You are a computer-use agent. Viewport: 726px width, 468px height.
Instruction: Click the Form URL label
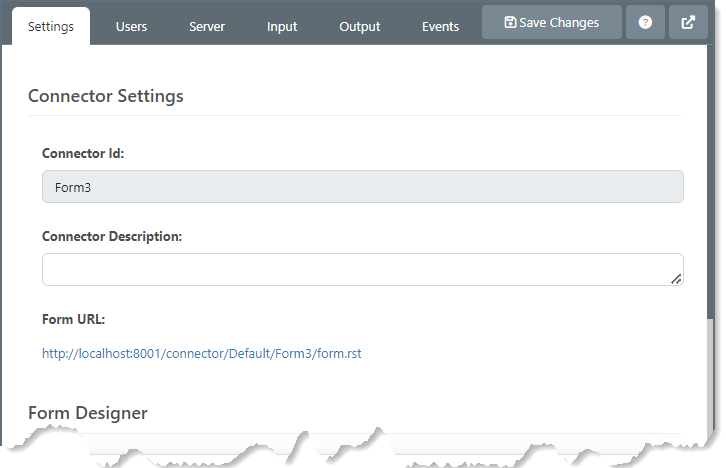74,319
